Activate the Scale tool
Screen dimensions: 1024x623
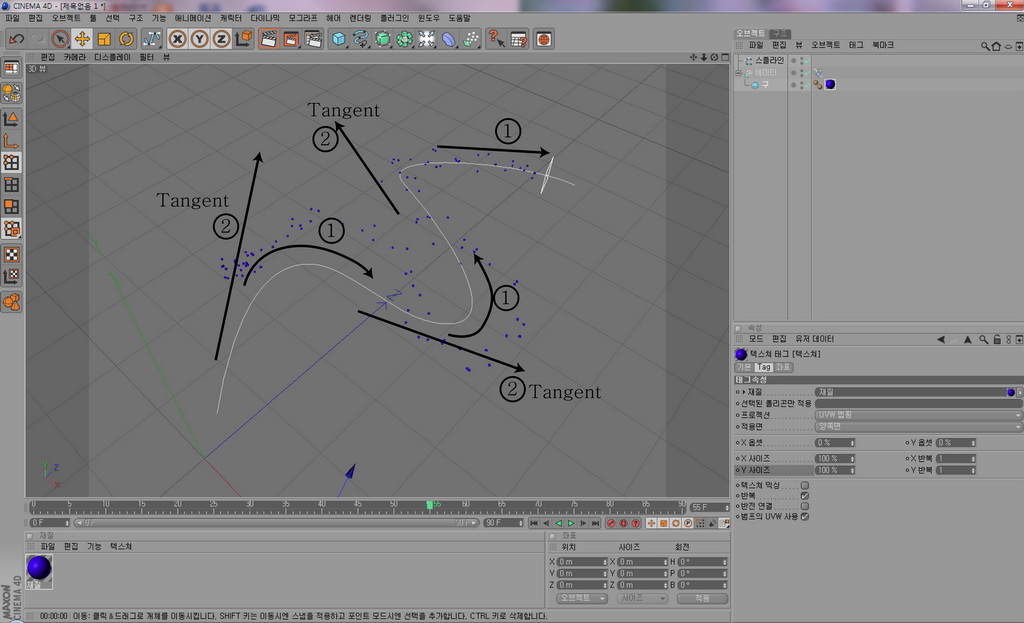[x=104, y=39]
